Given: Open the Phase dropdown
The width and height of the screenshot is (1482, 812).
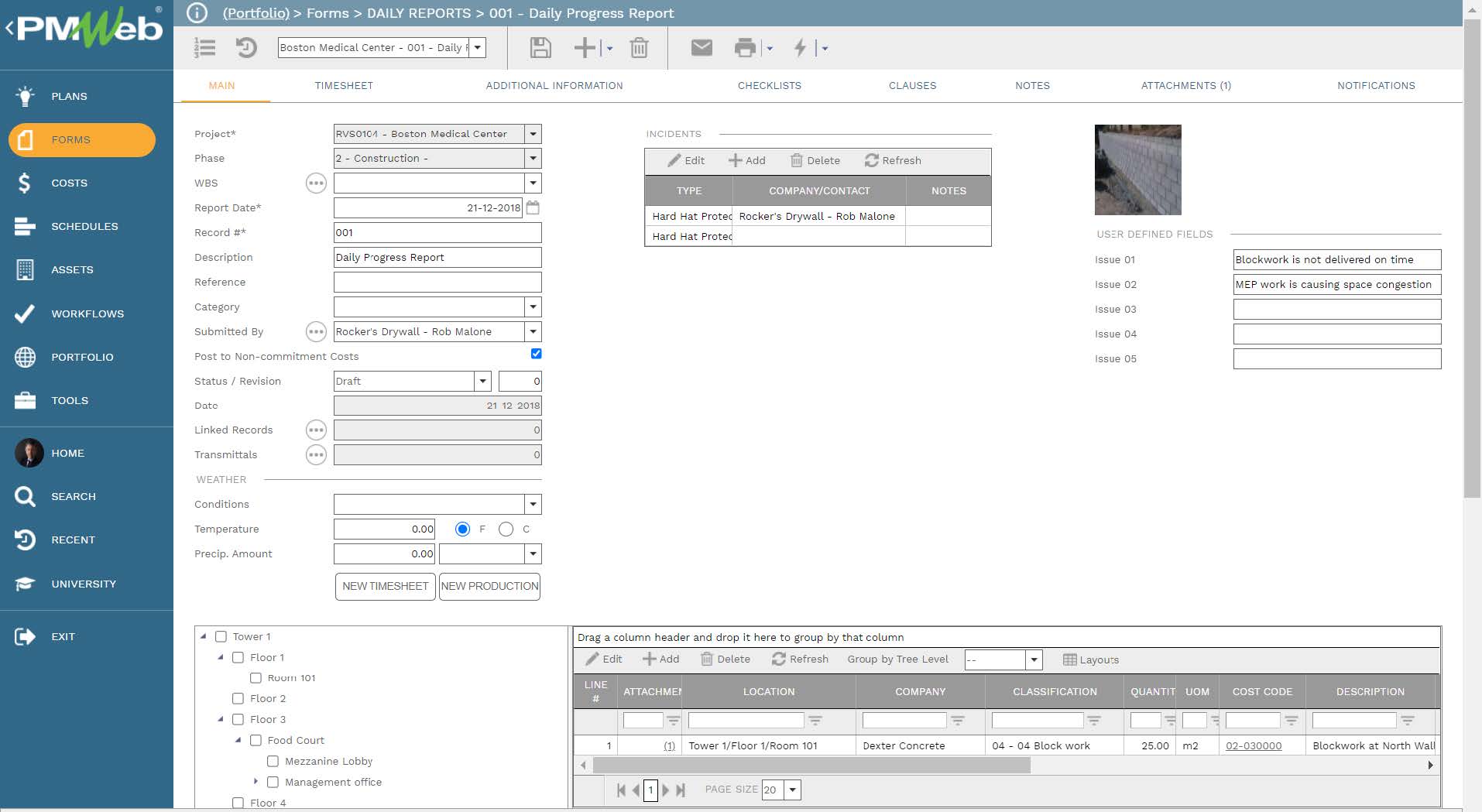Looking at the screenshot, I should (x=532, y=158).
